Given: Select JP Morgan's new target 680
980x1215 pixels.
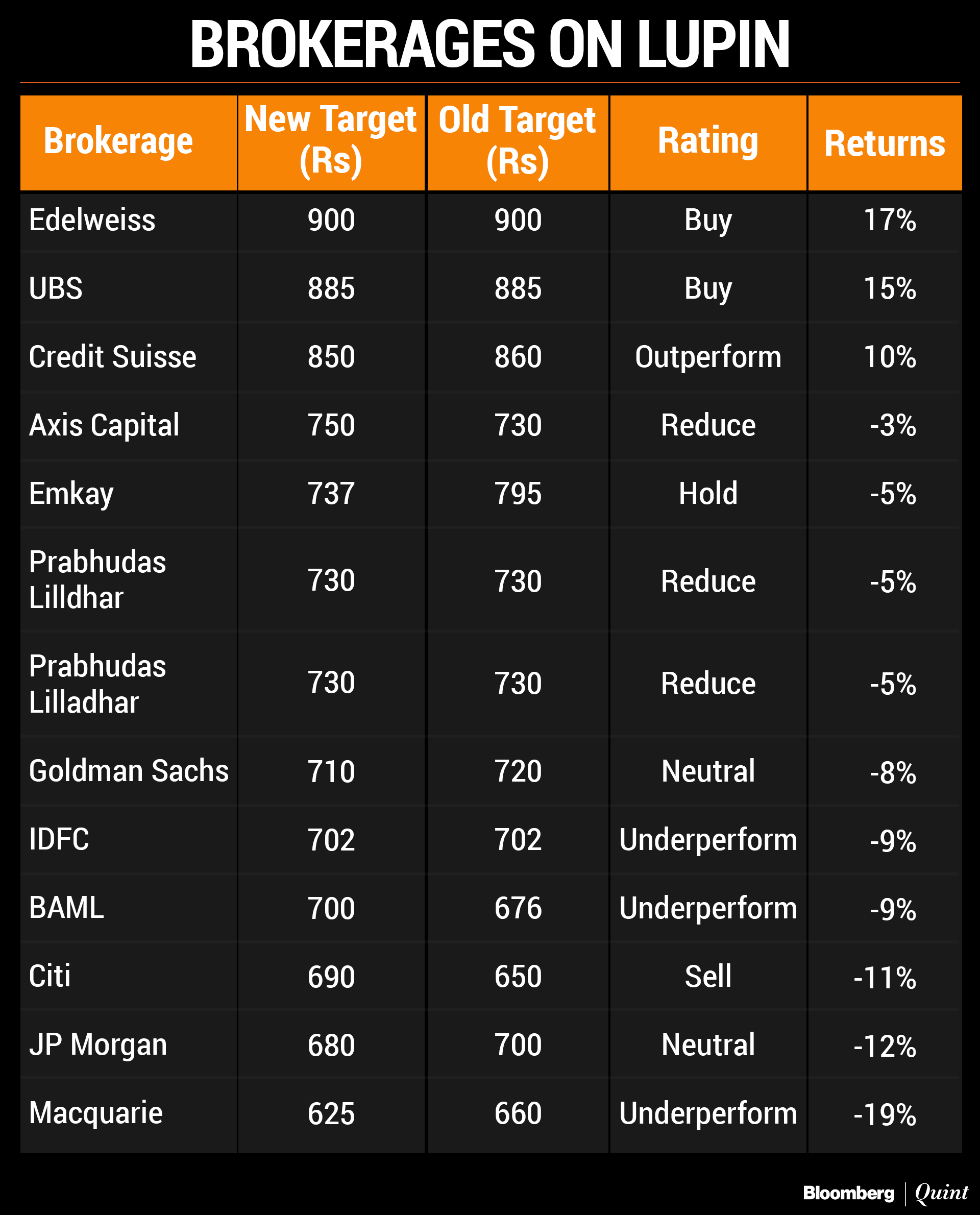Looking at the screenshot, I should coord(331,1045).
